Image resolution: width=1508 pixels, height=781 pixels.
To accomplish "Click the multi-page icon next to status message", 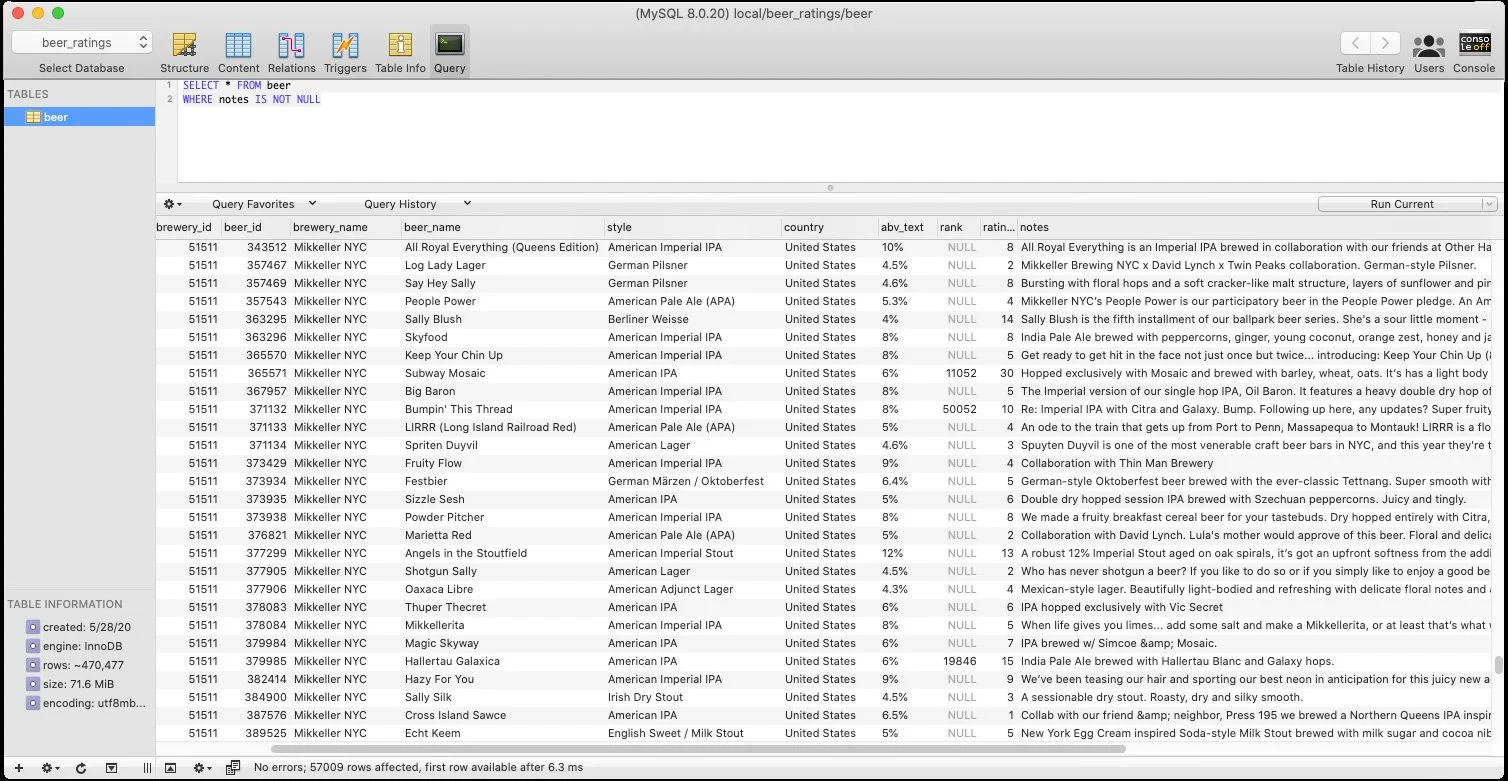I will tap(233, 768).
